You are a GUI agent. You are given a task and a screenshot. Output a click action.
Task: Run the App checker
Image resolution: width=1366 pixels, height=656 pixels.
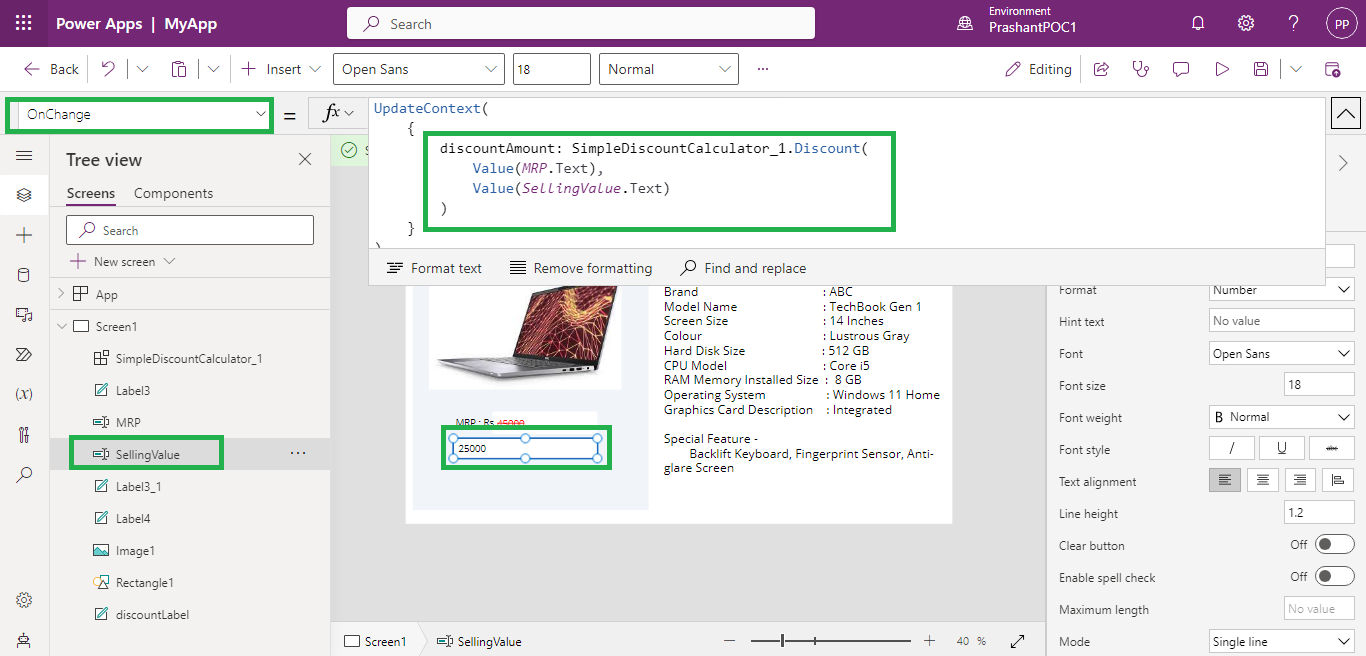1140,68
